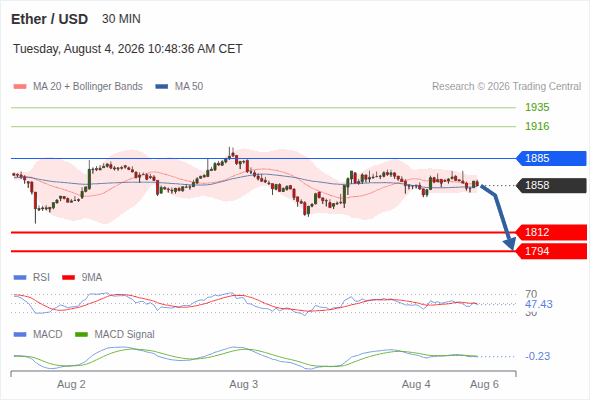Select the 1885 pivot price tag
590x400 pixels.
coord(551,158)
